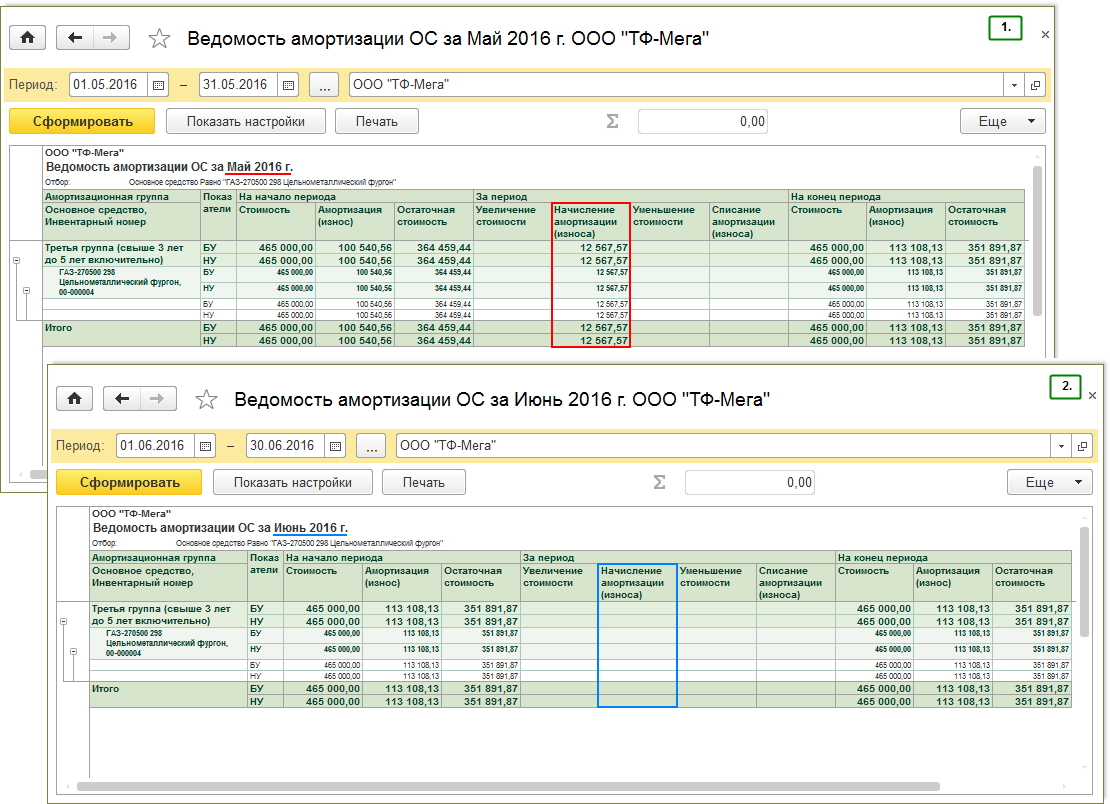Click forward arrow in June report window
1110x804 pixels.
pyautogui.click(x=156, y=399)
